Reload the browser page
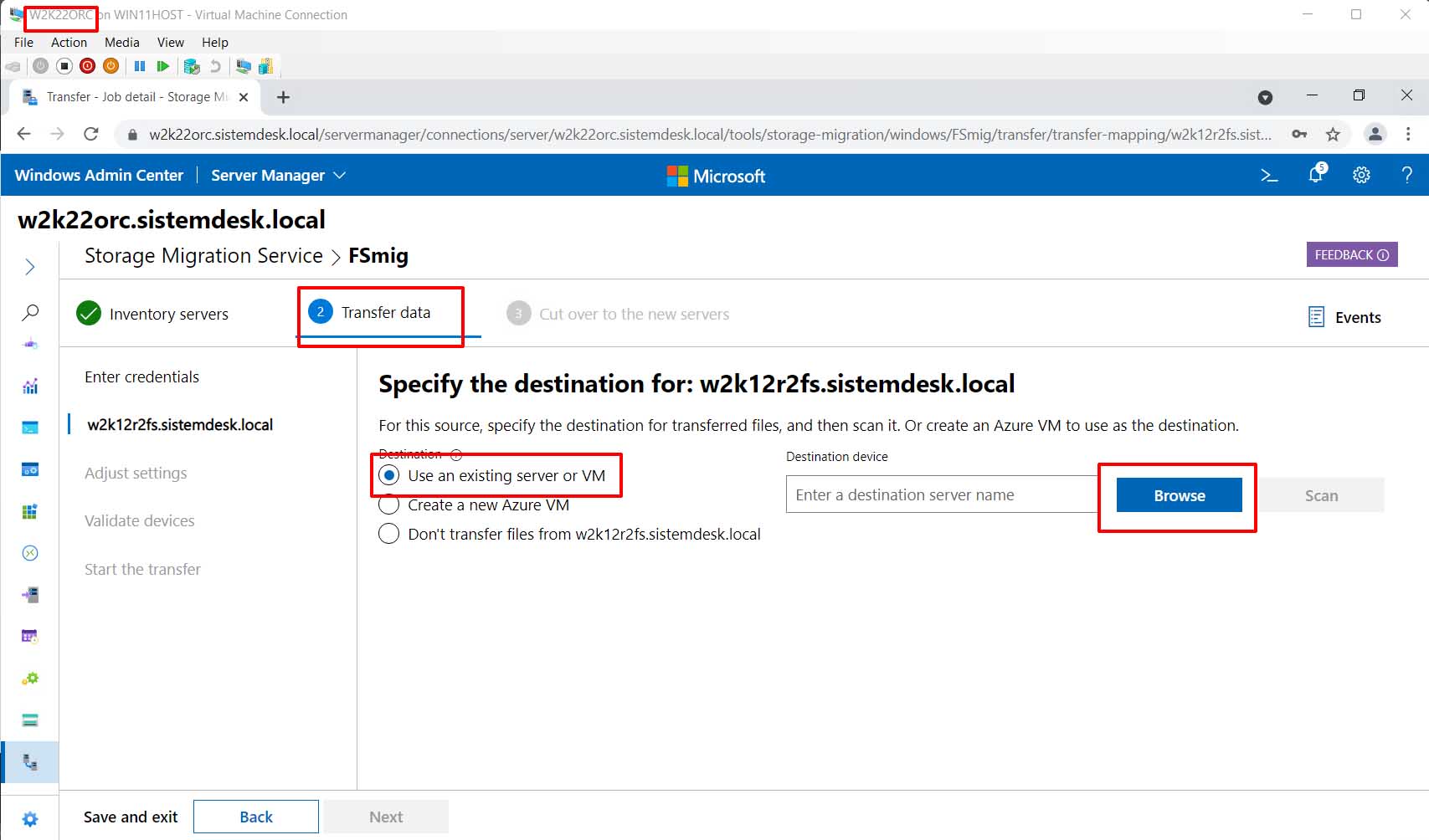 (91, 134)
